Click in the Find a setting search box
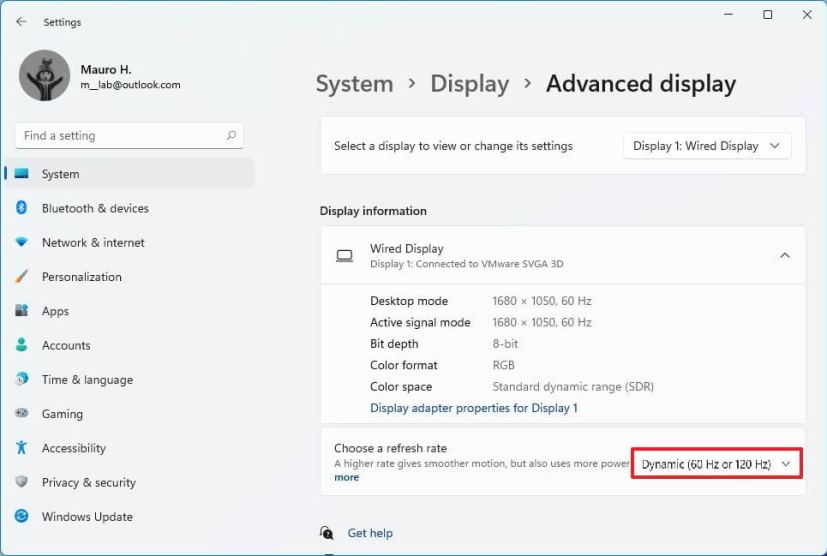Screen dimensions: 827x556 coord(120,136)
